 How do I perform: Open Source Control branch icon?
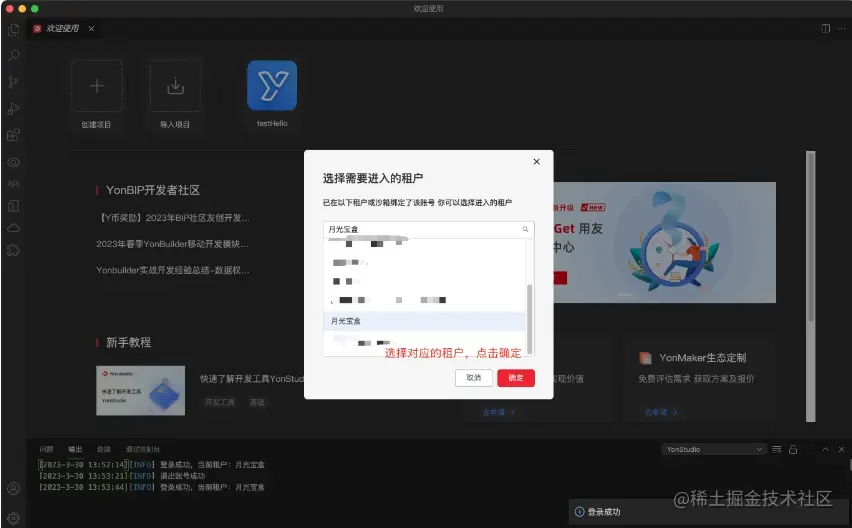[x=14, y=82]
